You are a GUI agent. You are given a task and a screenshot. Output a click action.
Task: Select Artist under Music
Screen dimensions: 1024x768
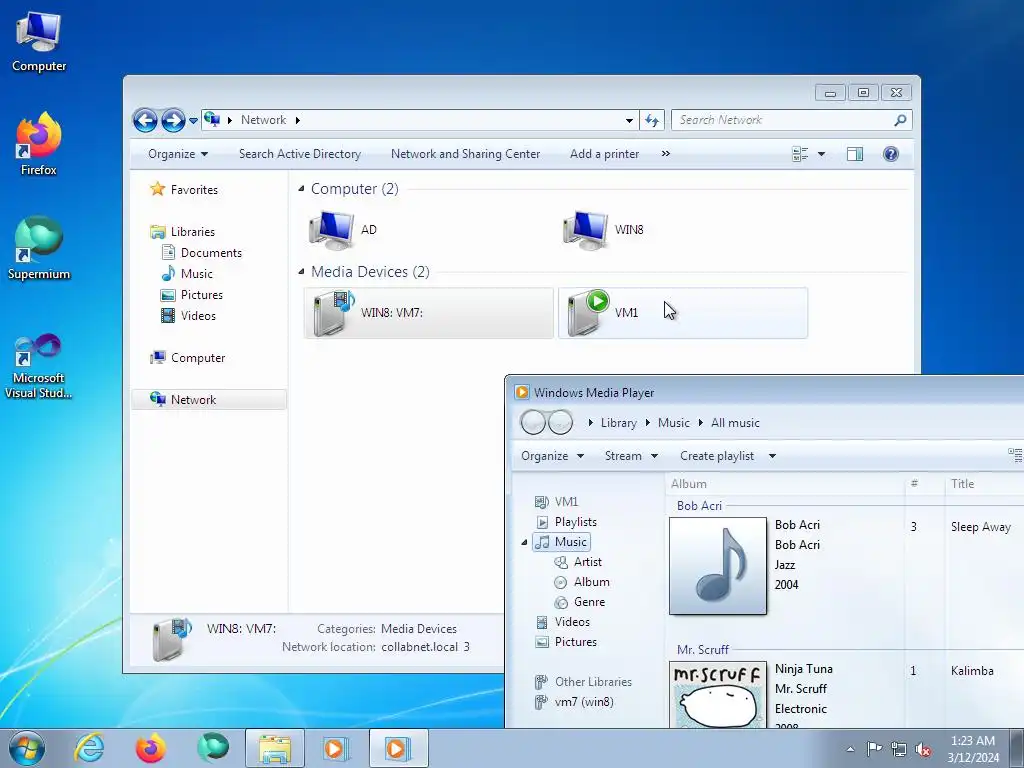(x=588, y=562)
